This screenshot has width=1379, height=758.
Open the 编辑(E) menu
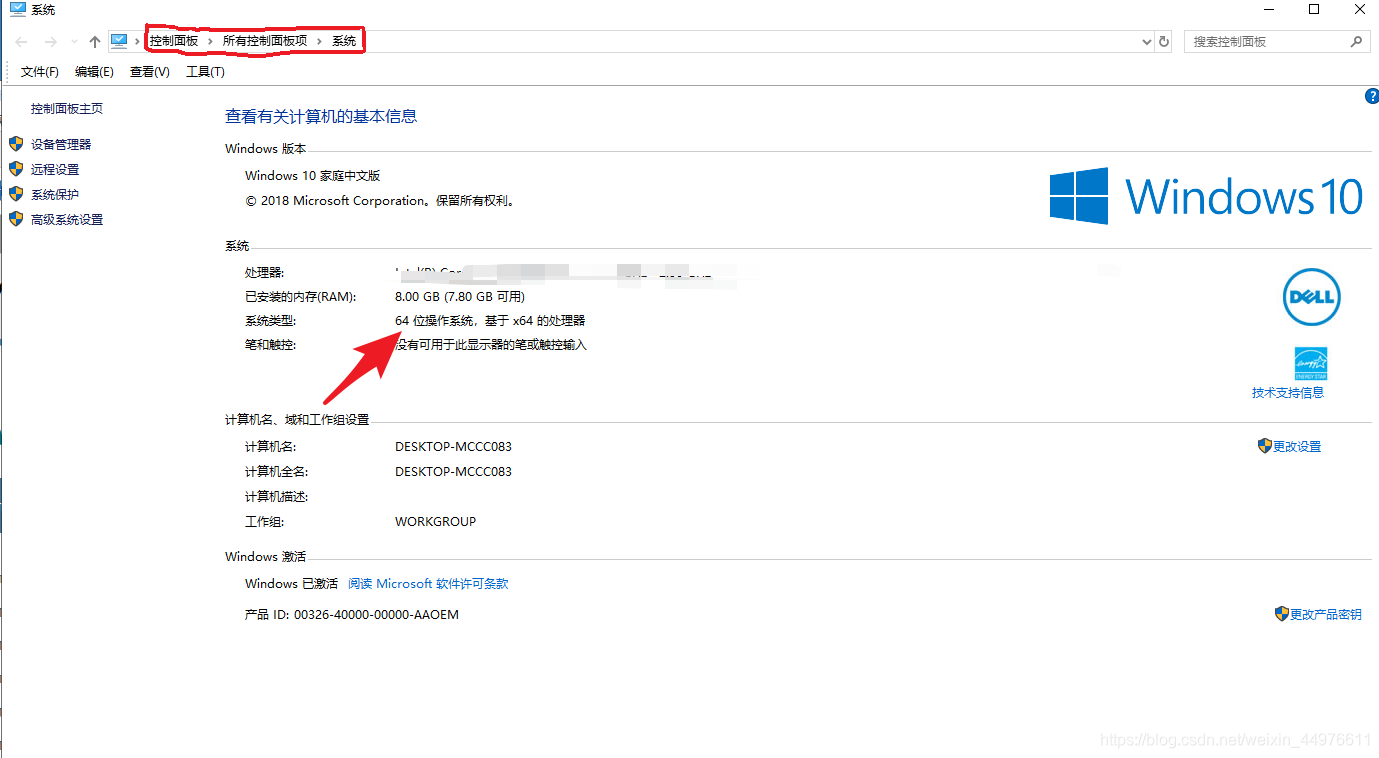pos(94,72)
